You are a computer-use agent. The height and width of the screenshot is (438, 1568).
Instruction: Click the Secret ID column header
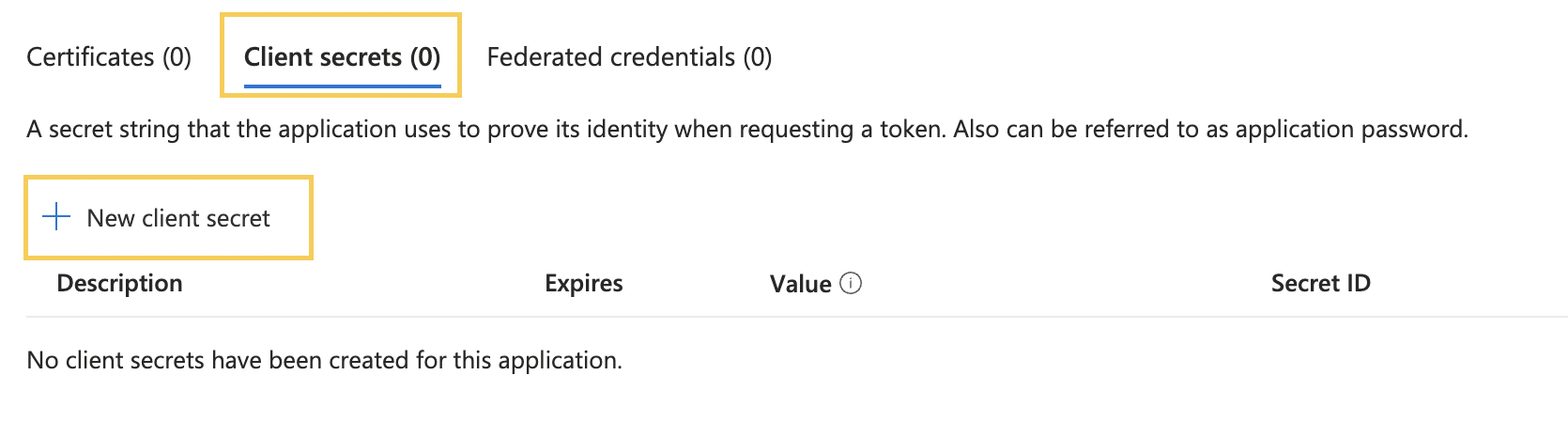tap(1320, 283)
